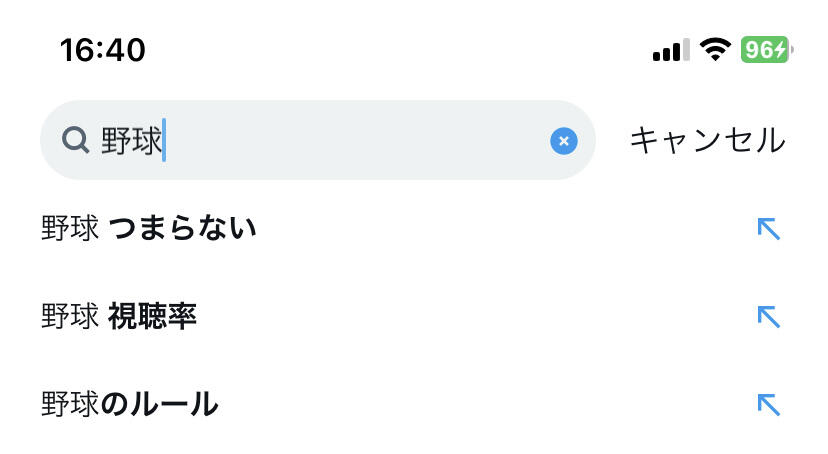Select the 野球 視聴率 suggestion
The height and width of the screenshot is (454, 828).
click(120, 317)
